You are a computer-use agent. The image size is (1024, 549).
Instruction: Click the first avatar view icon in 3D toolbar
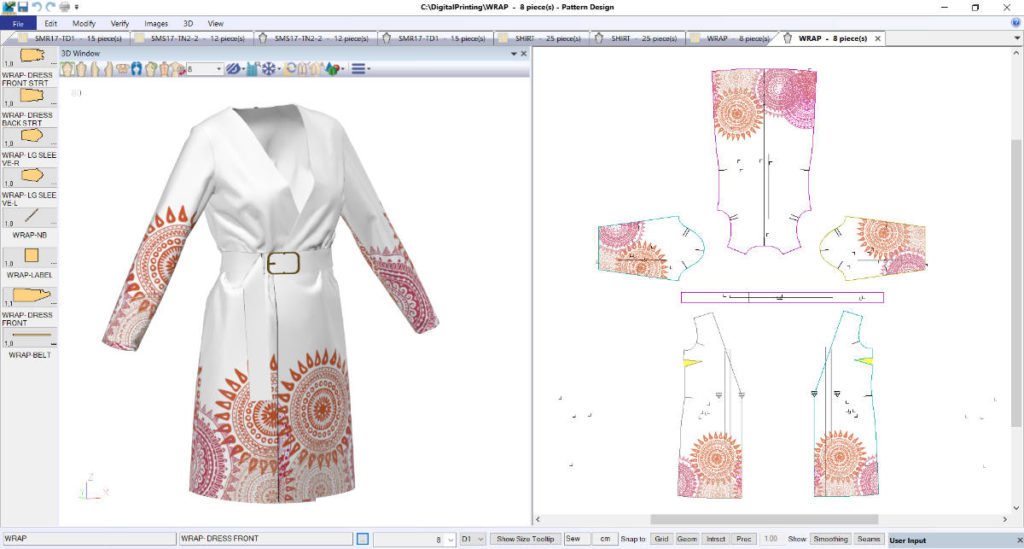click(x=68, y=69)
